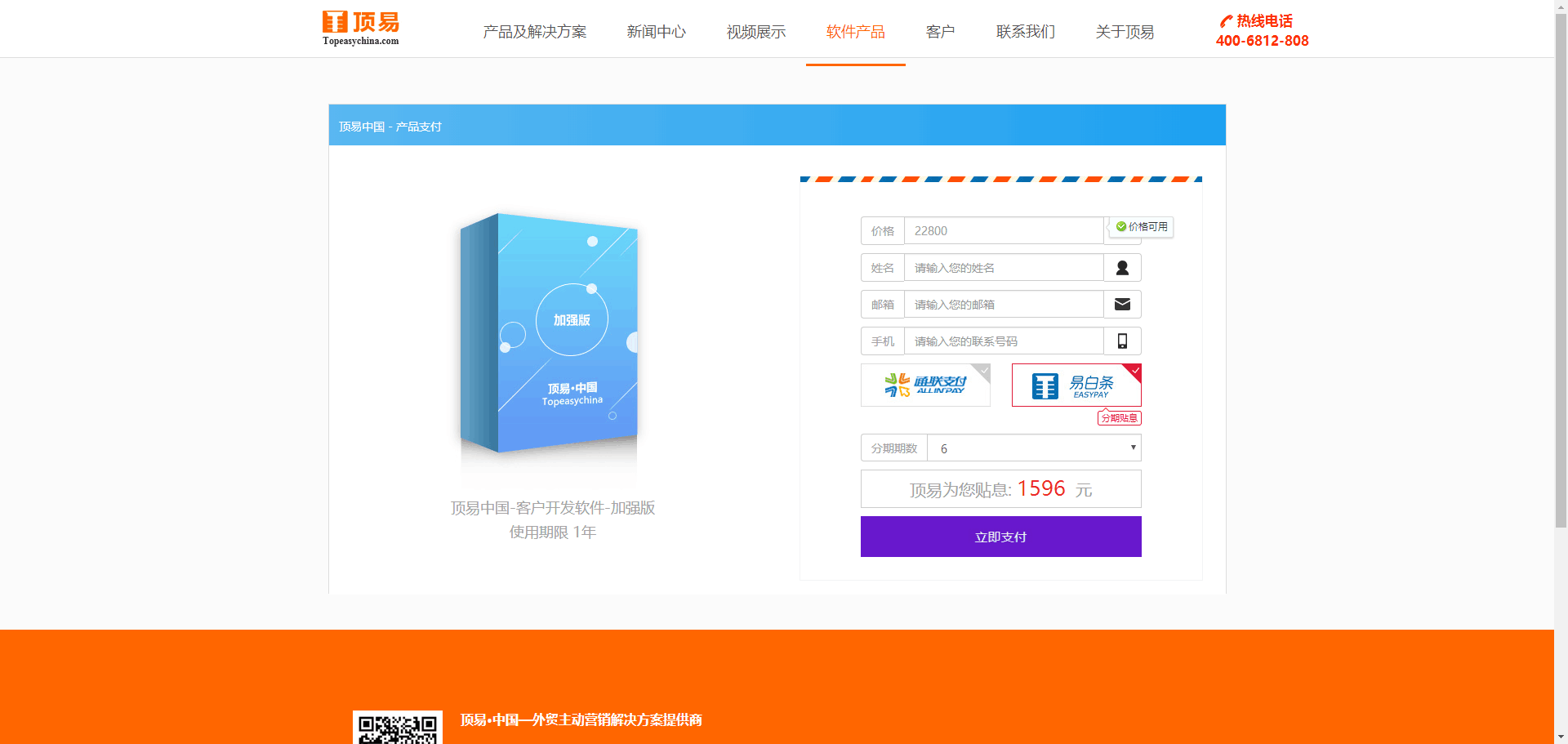
Task: Click the hotline phone icon
Action: pos(1226,21)
